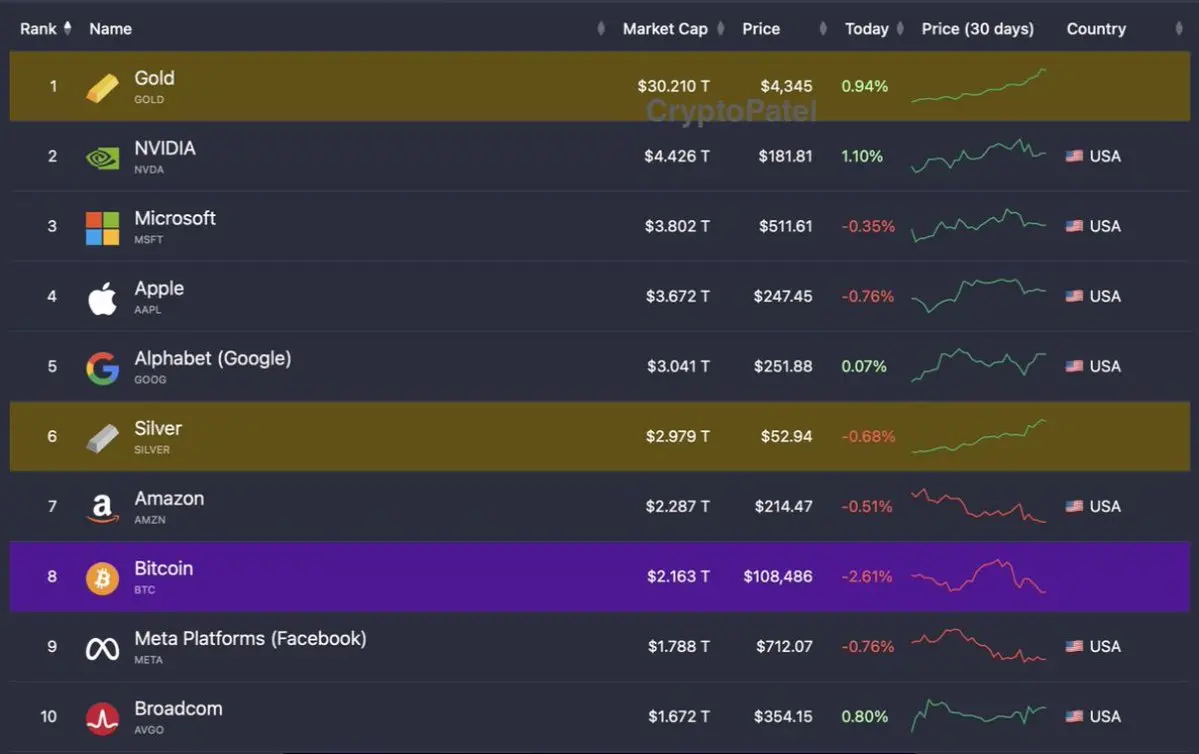
Task: Click the USA flag in Broadcom row
Action: (x=1074, y=717)
